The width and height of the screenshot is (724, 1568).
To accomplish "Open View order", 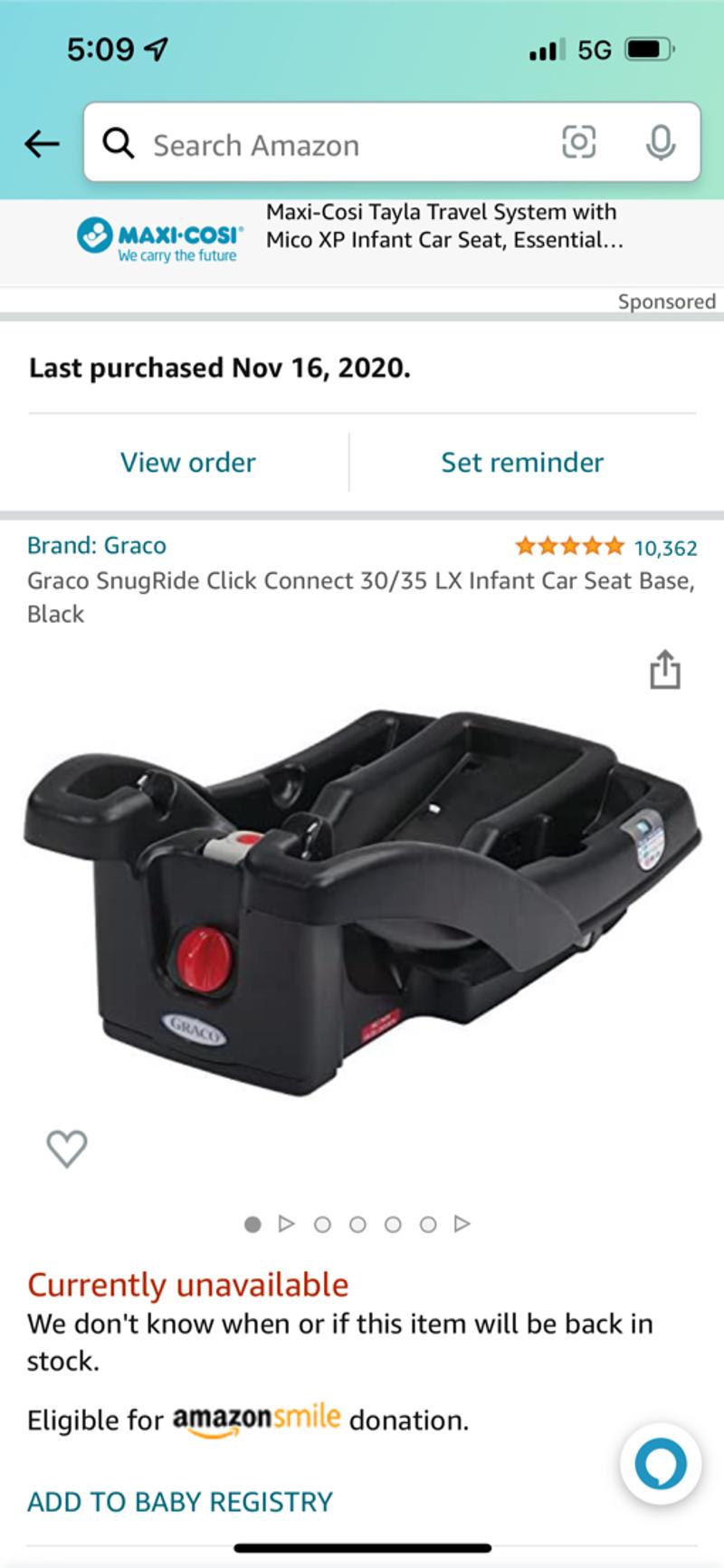I will point(188,463).
